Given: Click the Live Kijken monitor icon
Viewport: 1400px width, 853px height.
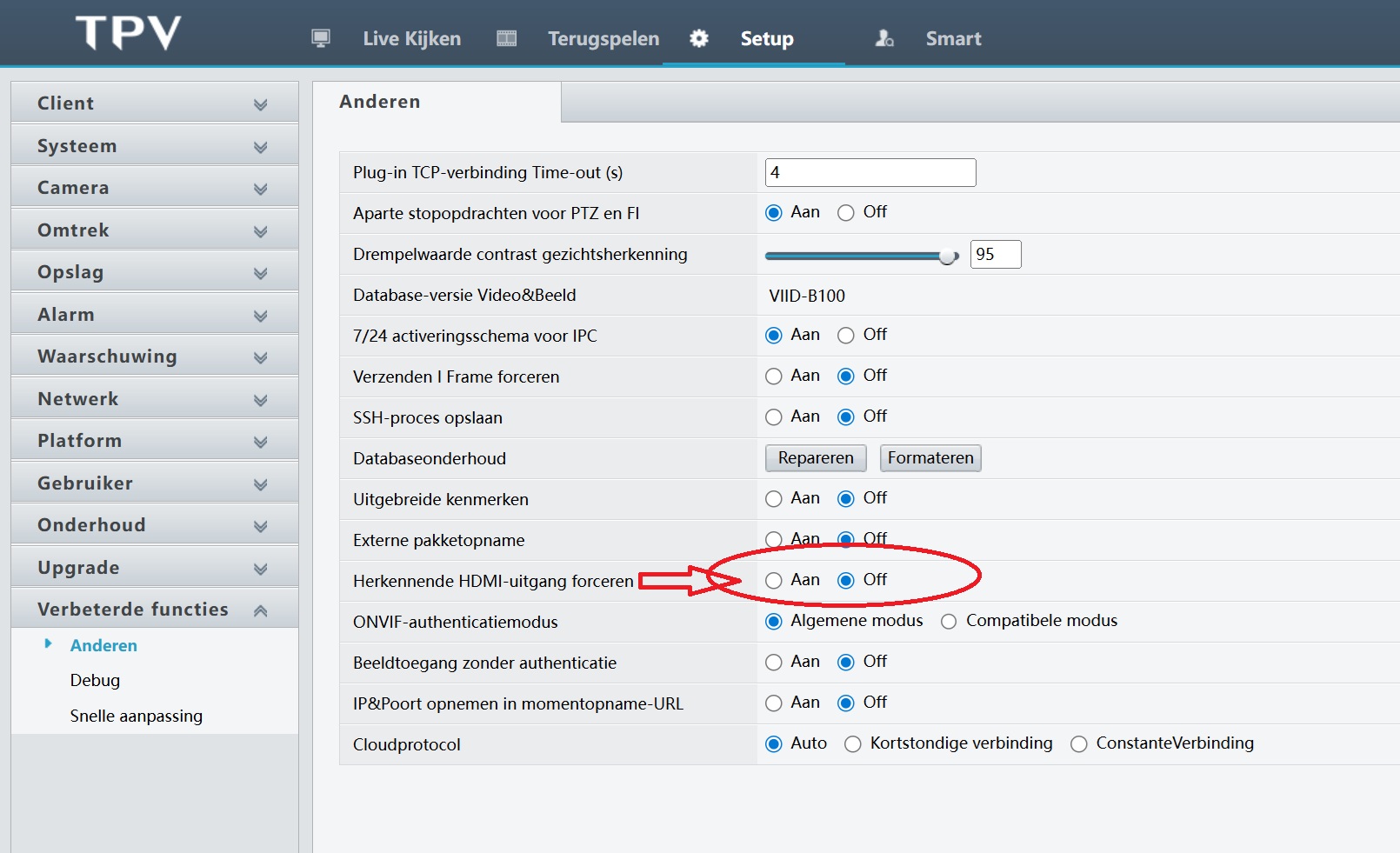Looking at the screenshot, I should coord(321,38).
